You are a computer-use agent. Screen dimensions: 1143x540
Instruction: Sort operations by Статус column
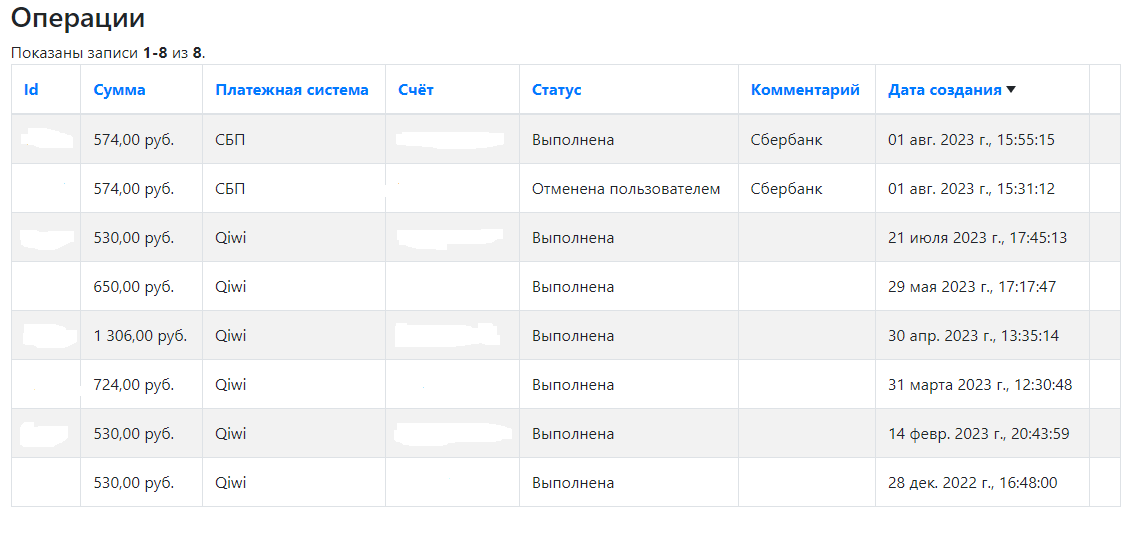point(556,90)
